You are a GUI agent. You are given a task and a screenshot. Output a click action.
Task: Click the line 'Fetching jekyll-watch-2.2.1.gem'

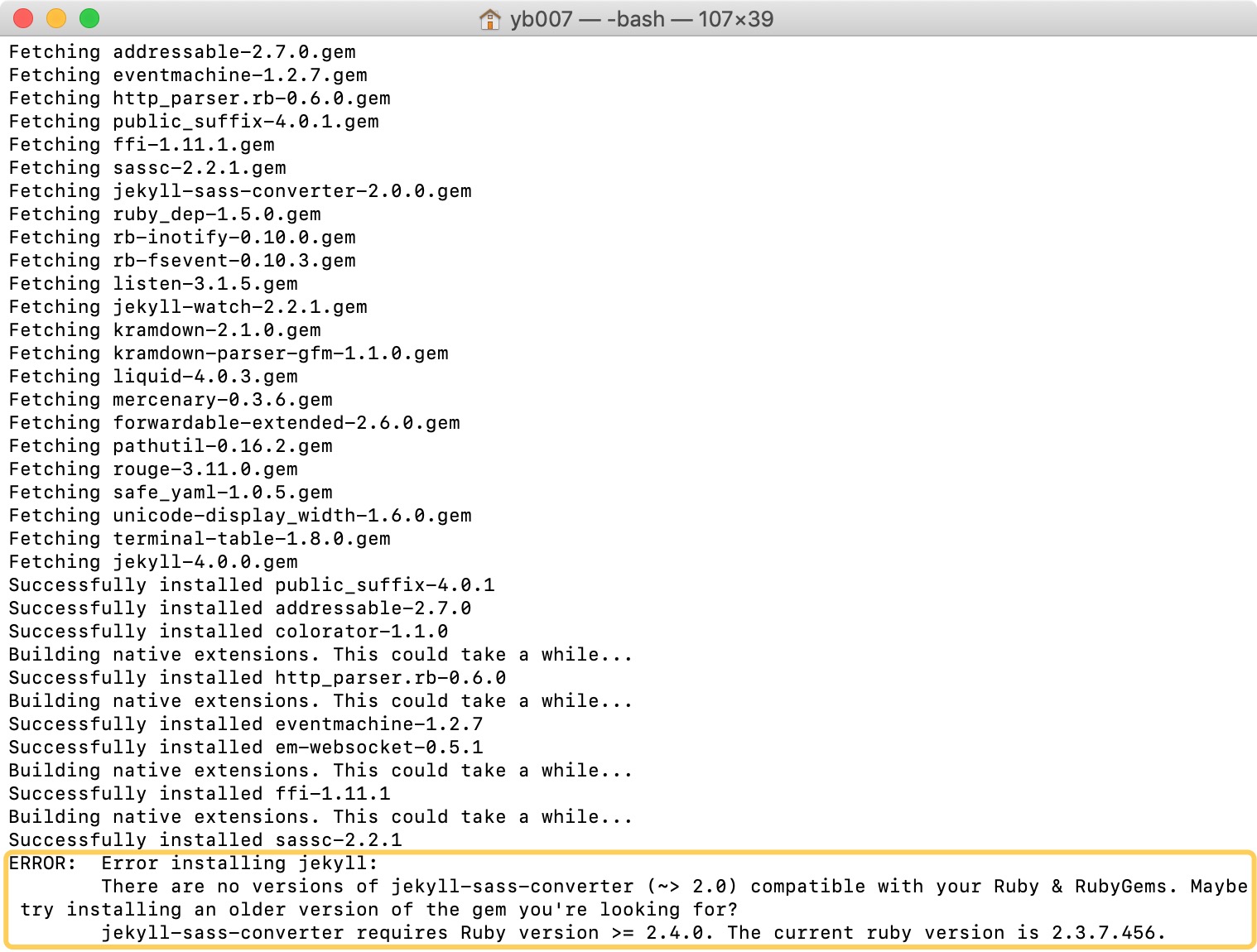pyautogui.click(x=188, y=307)
